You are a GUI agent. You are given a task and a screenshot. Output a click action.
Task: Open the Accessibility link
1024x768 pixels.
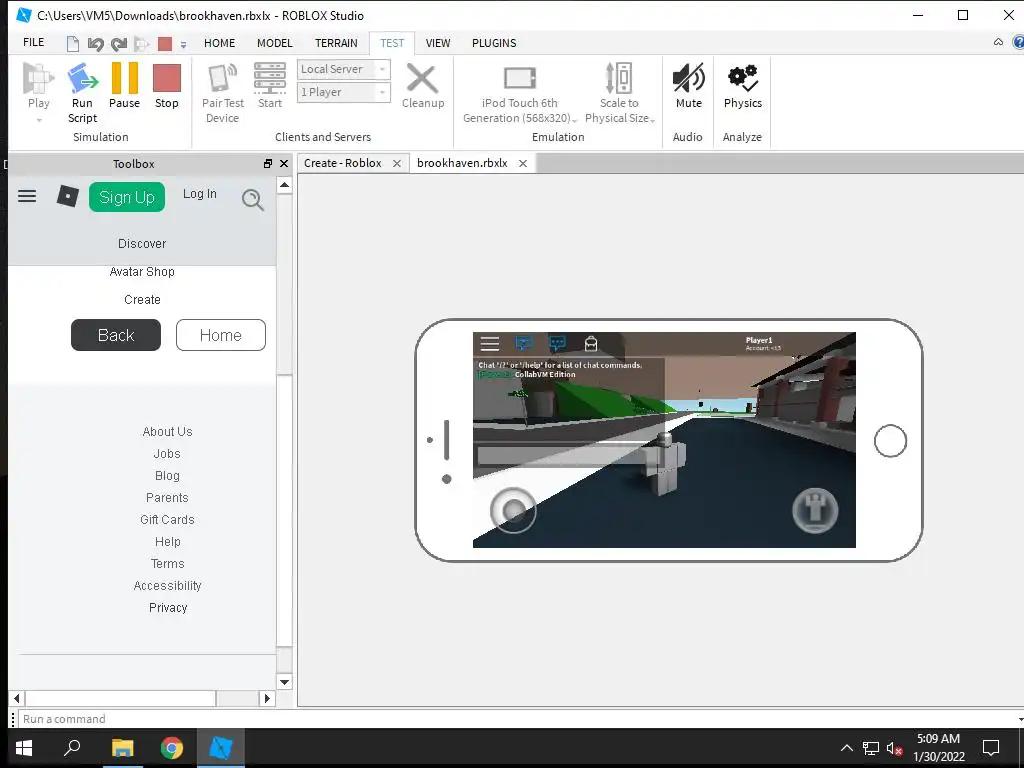(167, 586)
